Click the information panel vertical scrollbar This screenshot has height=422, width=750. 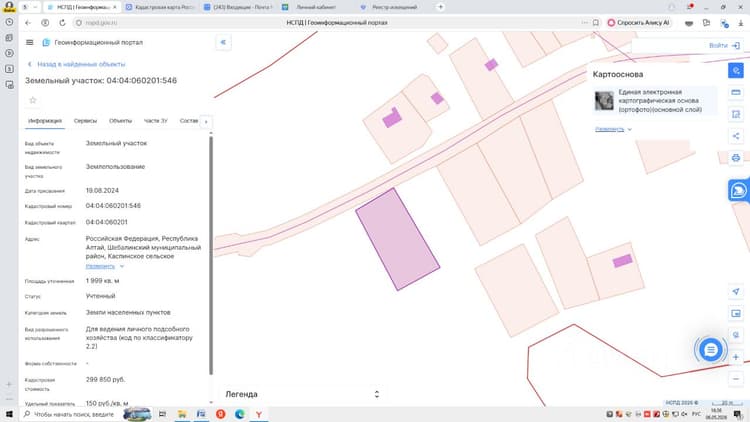[211, 255]
